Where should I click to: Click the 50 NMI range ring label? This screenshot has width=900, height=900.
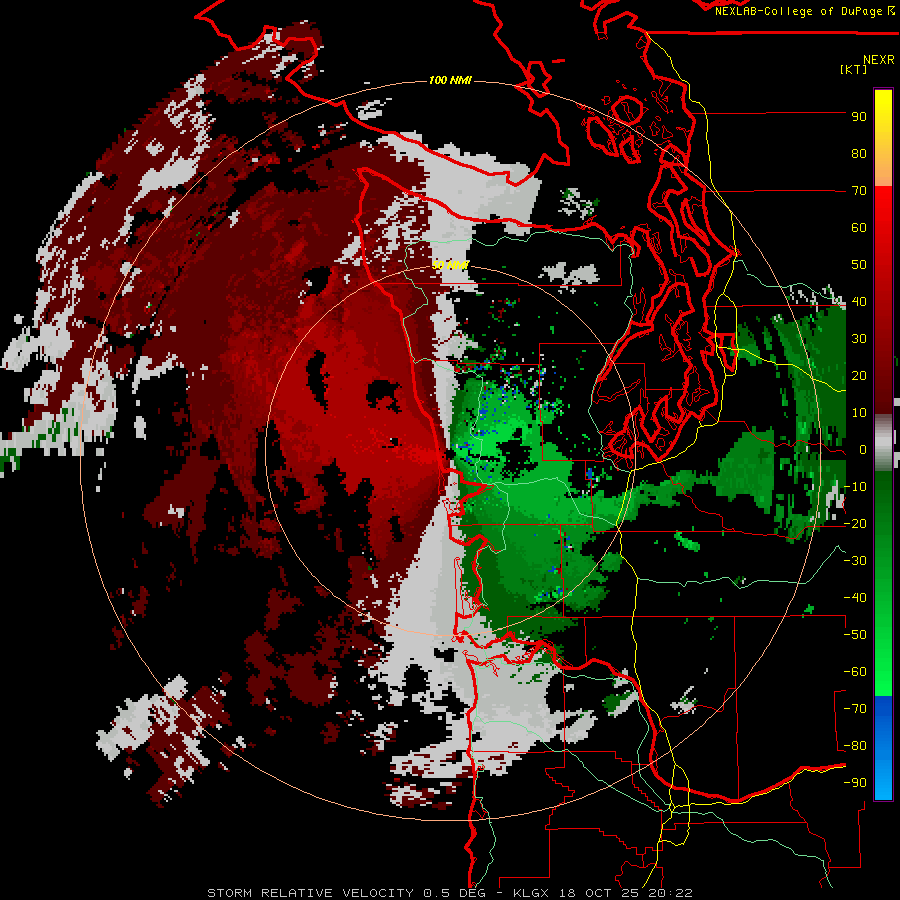point(451,265)
